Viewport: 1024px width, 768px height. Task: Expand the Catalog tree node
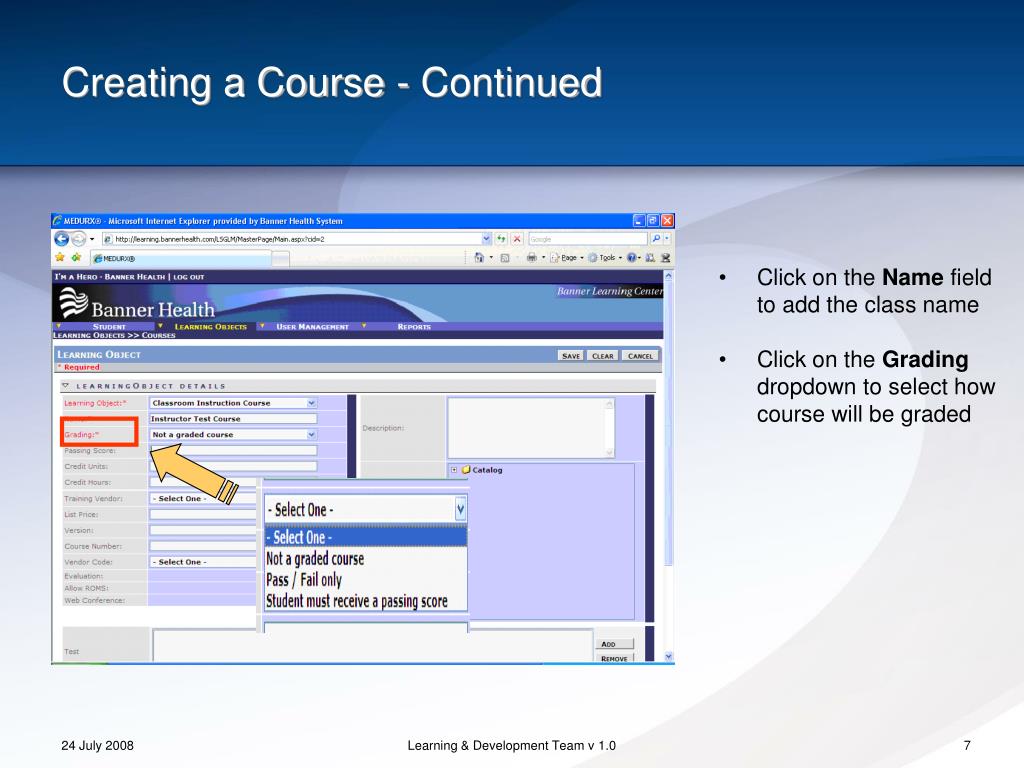pyautogui.click(x=454, y=470)
